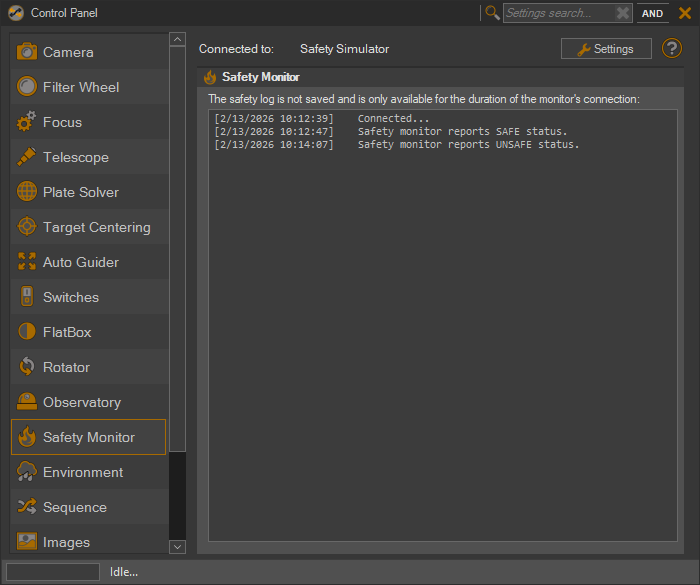
Task: Click the flame icon in the Safety Monitor header
Action: [x=210, y=77]
